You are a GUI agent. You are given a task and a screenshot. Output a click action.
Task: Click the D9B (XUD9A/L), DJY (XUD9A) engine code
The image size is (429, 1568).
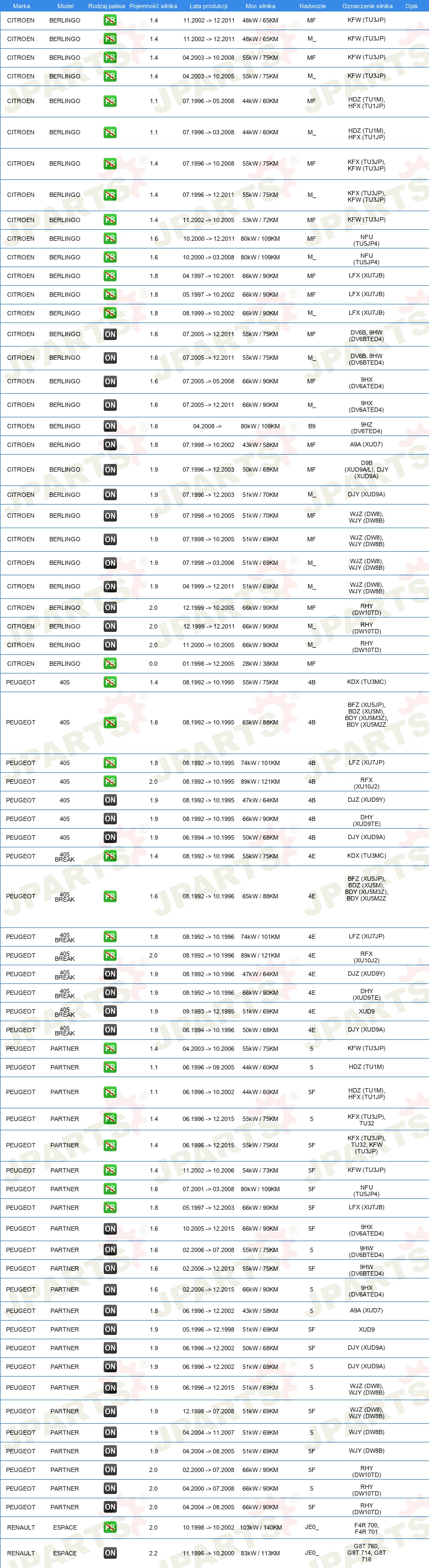click(x=366, y=469)
